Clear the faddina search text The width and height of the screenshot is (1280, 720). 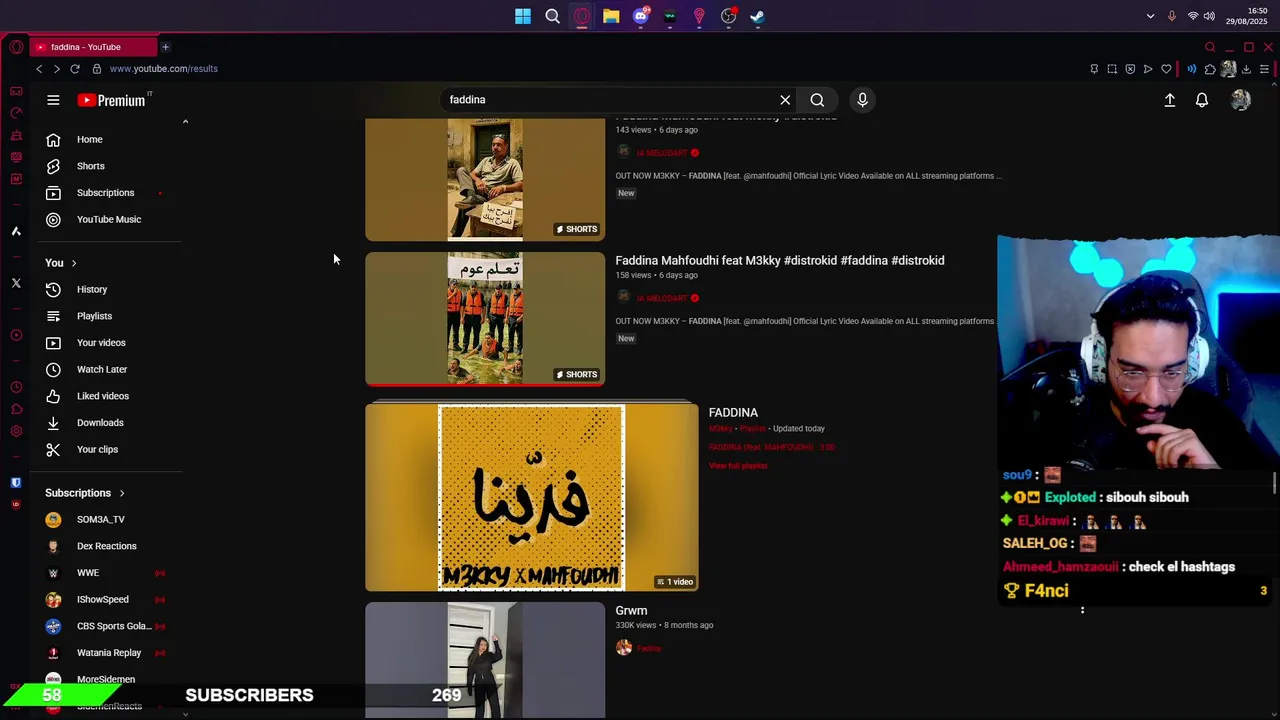785,100
